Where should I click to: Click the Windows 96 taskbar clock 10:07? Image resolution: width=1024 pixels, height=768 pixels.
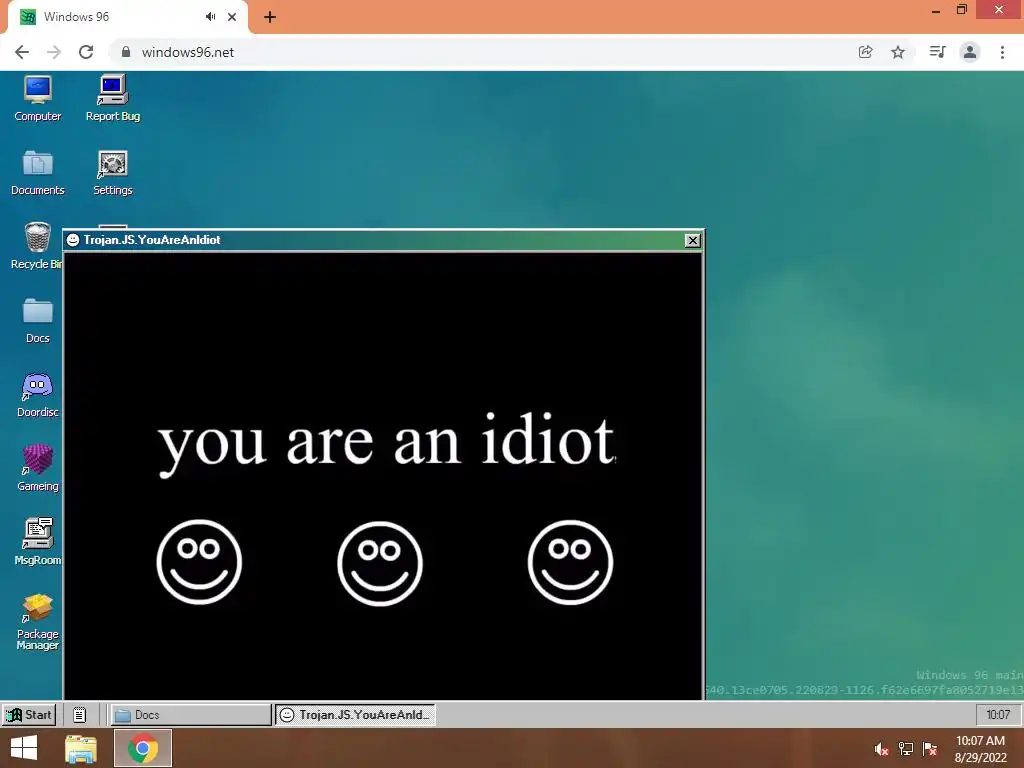pyautogui.click(x=997, y=714)
